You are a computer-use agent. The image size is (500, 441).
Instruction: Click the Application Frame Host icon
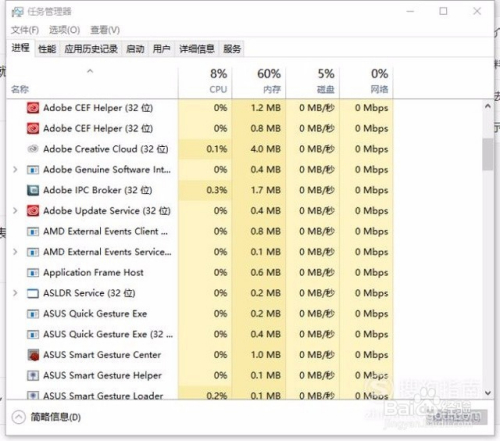click(33, 273)
